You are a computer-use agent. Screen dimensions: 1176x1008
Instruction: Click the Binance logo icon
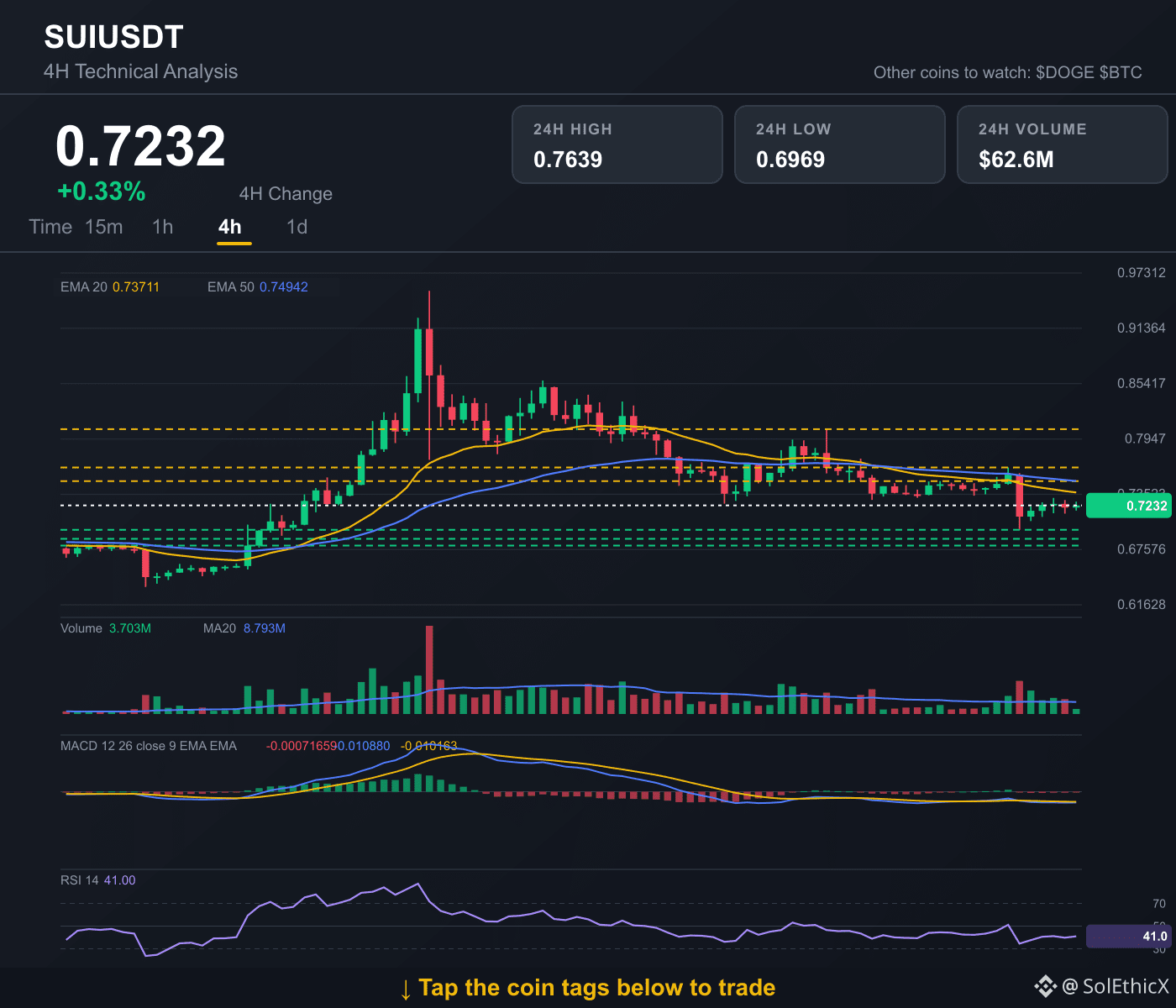1045,986
